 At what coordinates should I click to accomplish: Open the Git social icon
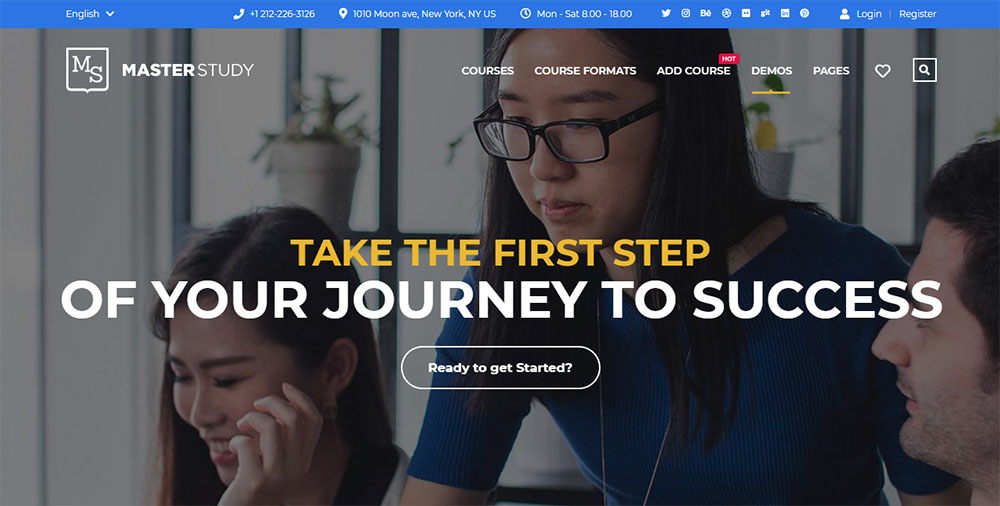tap(765, 13)
